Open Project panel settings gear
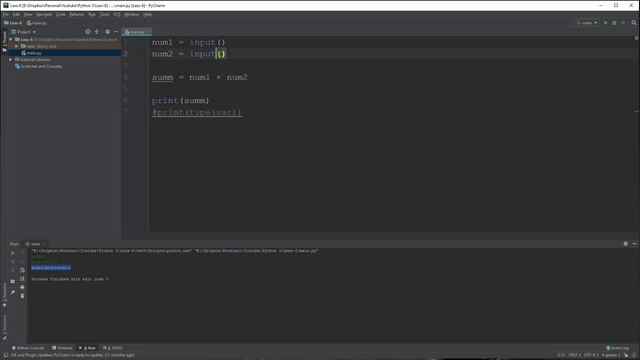Screen dimensions: 640x360 pos(107,31)
